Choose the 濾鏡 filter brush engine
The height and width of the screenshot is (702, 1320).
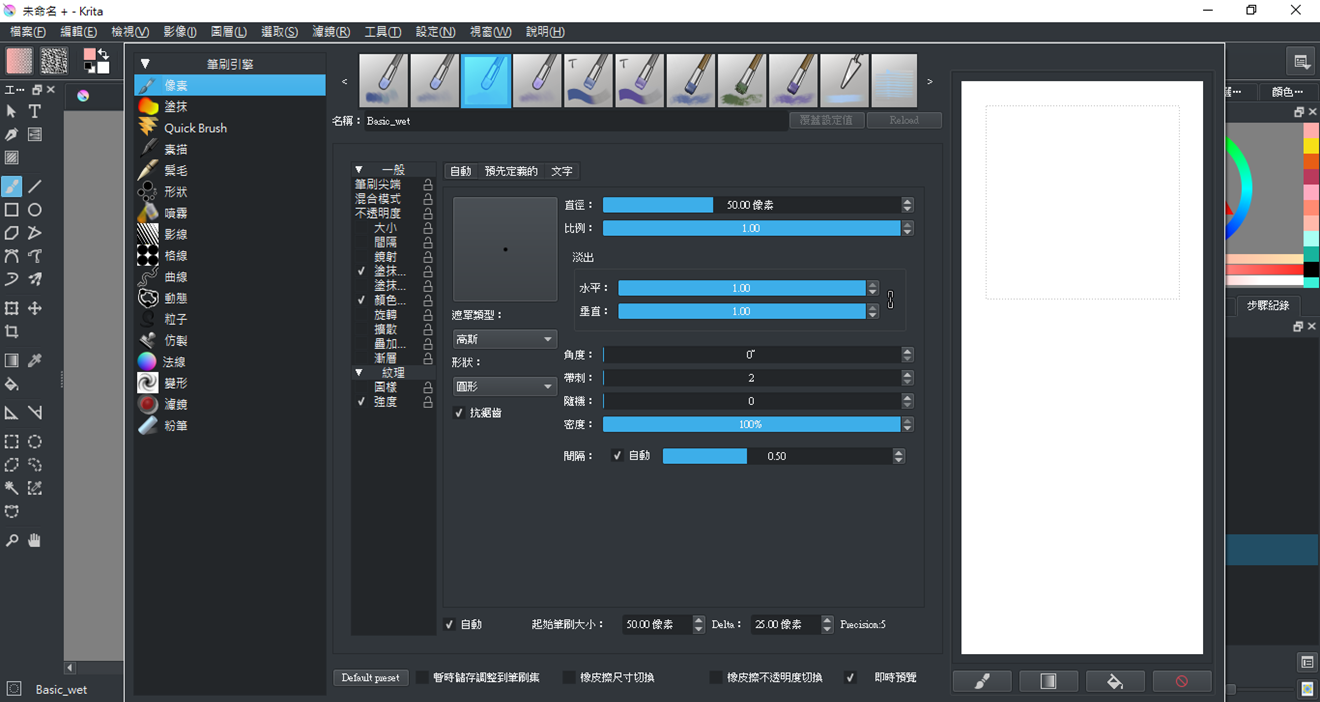230,404
